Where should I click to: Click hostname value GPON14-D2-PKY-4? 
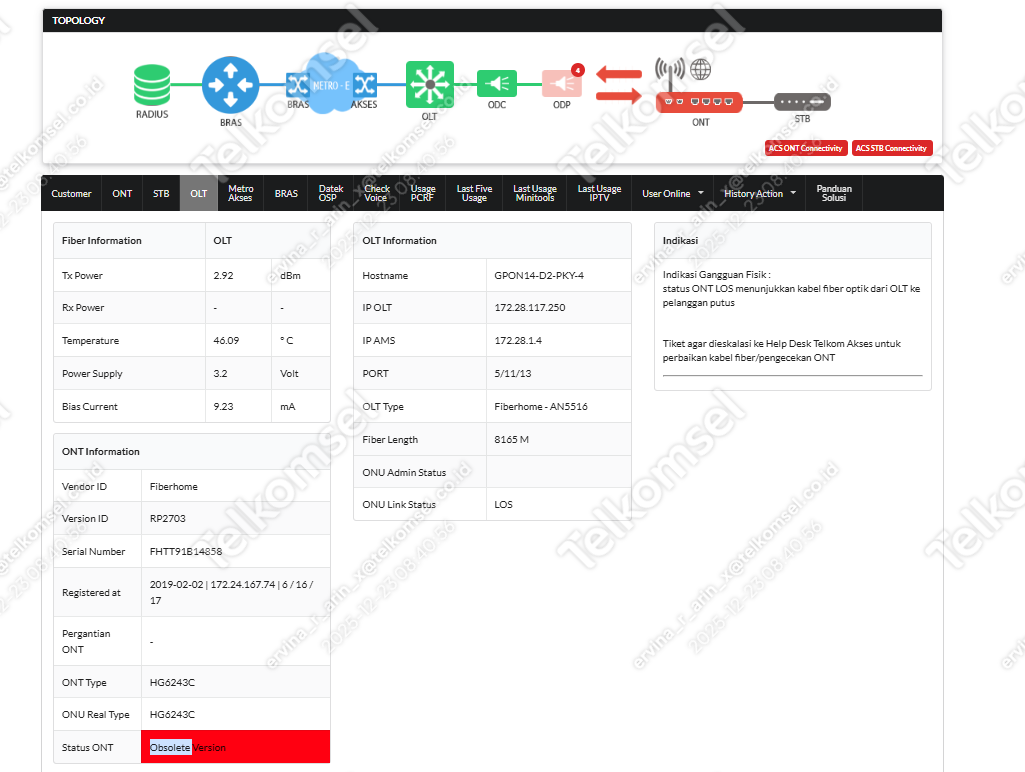(539, 276)
